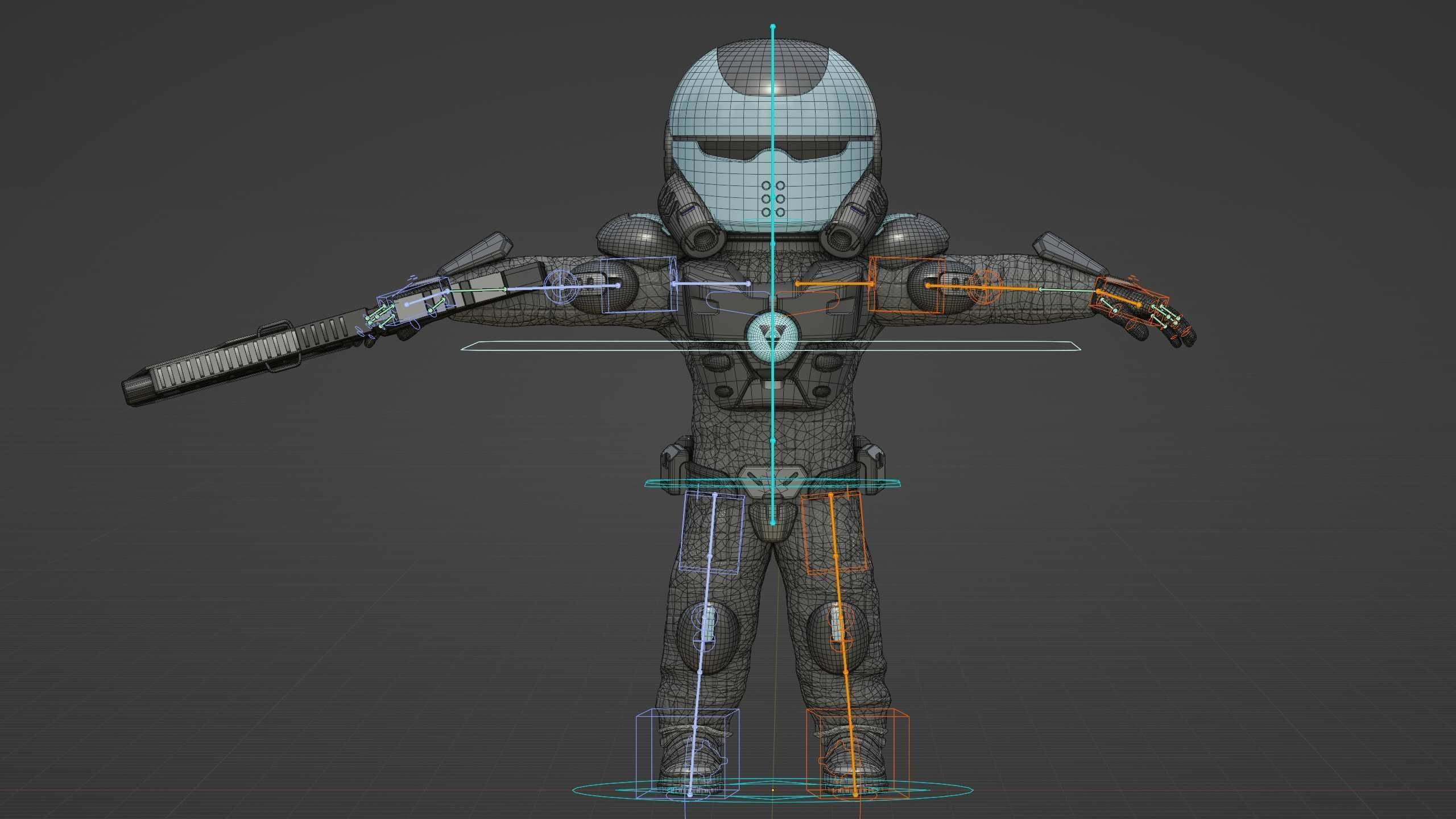
Task: Select the blue thigh box control
Action: click(x=712, y=532)
